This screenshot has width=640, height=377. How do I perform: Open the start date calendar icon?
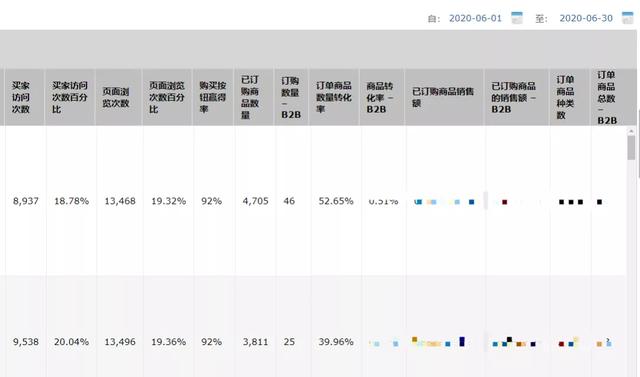coord(517,18)
